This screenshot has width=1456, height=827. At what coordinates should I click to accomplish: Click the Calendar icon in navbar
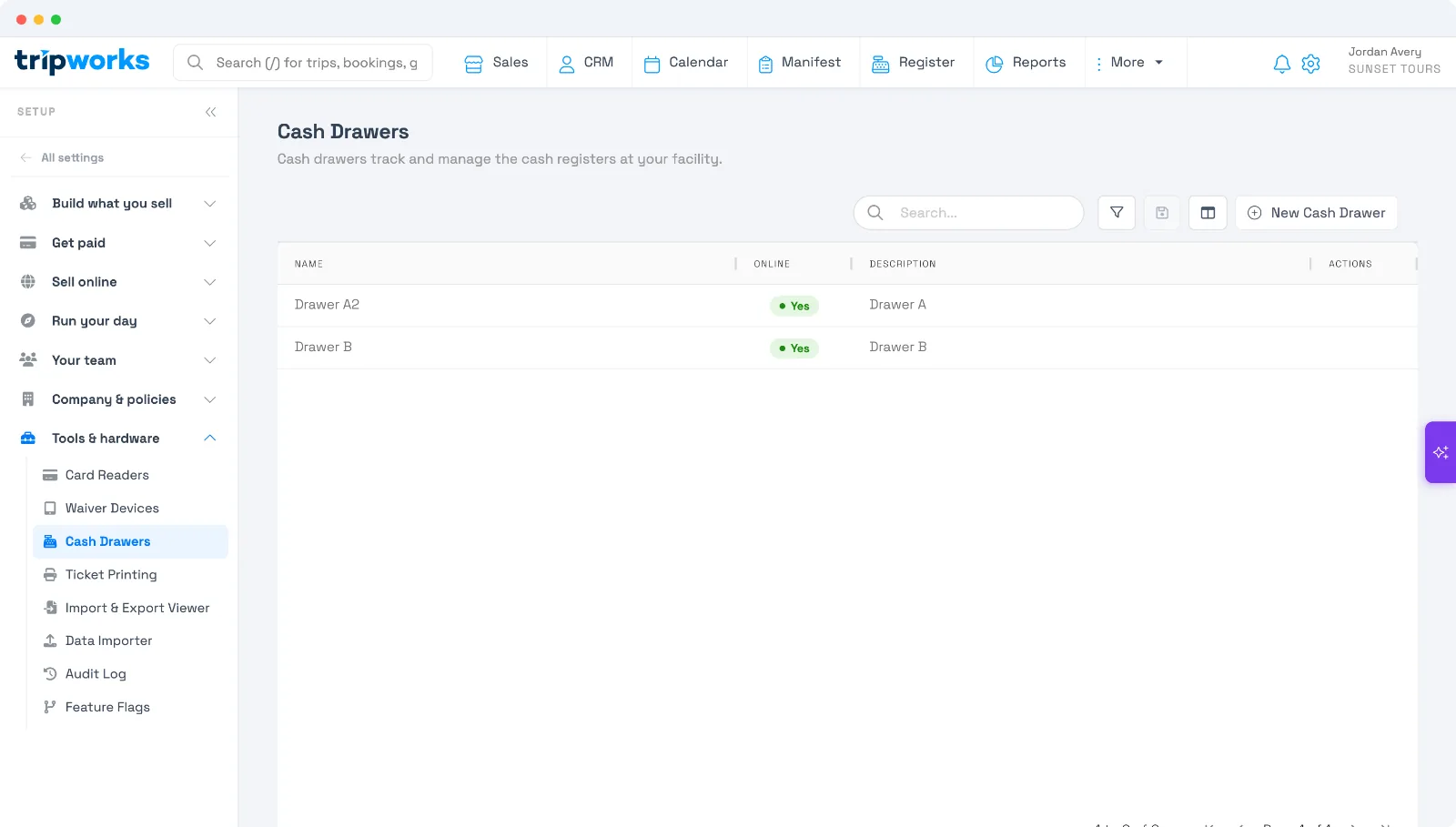click(652, 64)
